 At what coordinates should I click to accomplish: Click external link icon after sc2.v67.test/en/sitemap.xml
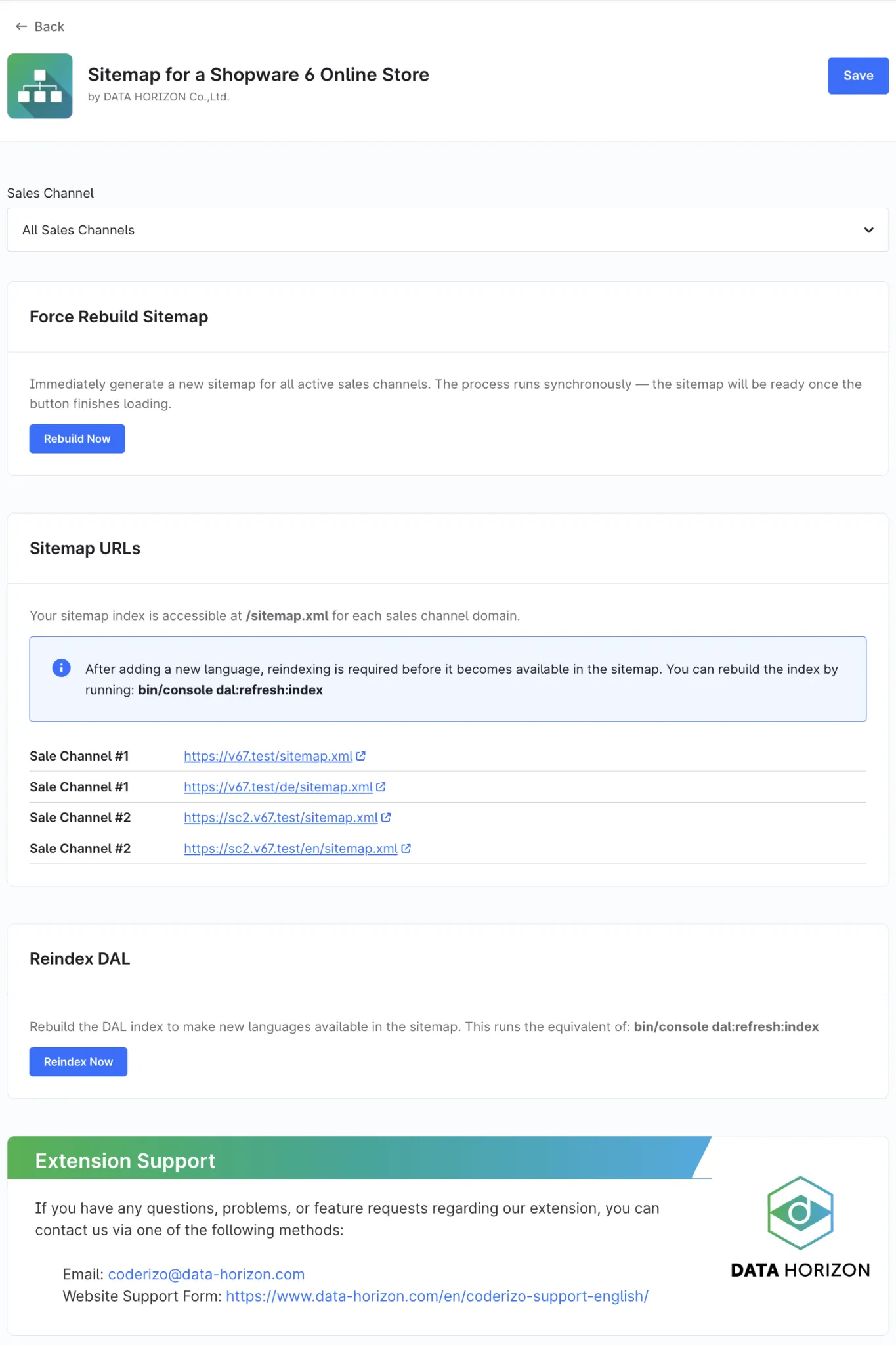pyautogui.click(x=406, y=849)
